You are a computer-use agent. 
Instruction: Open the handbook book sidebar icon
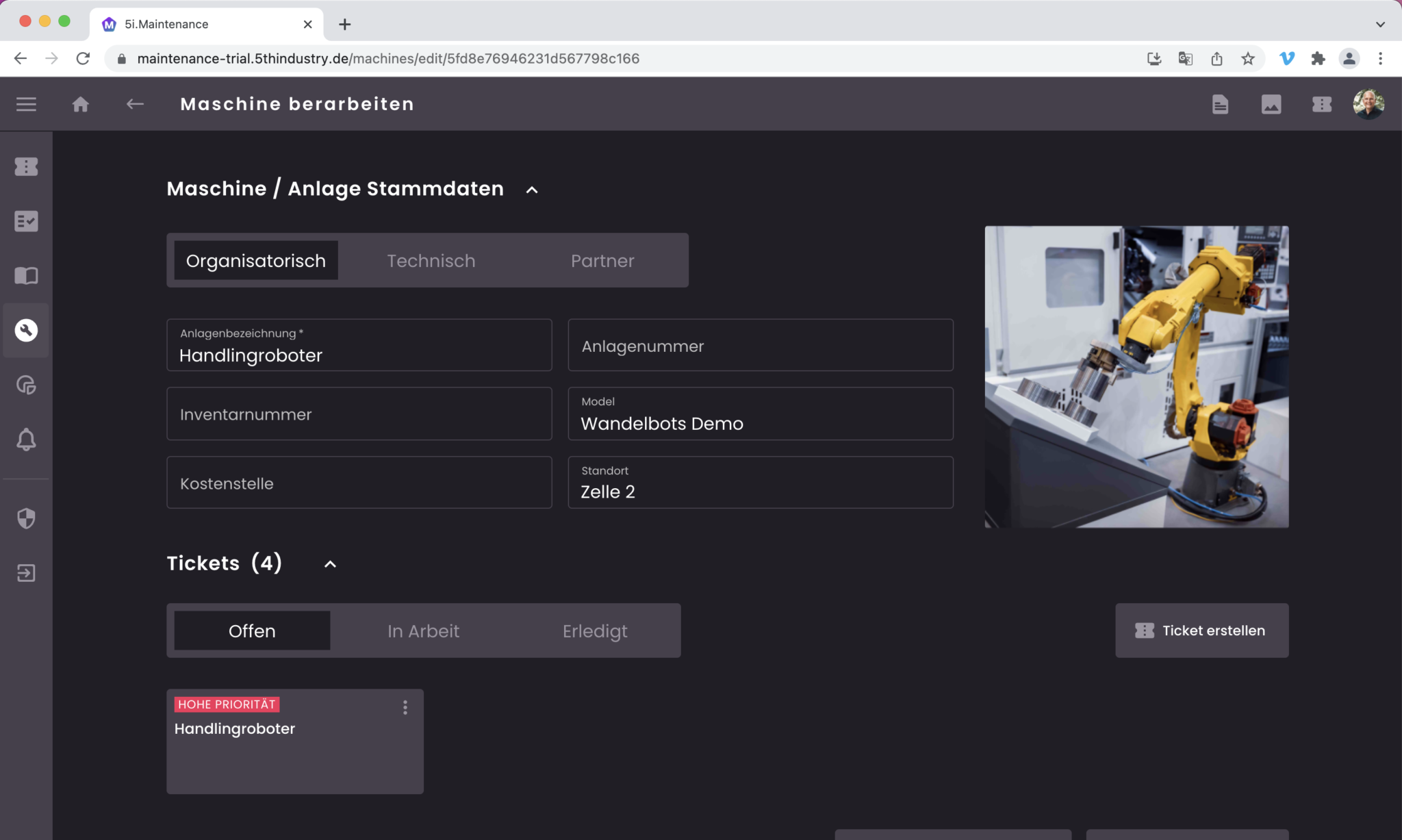click(26, 276)
